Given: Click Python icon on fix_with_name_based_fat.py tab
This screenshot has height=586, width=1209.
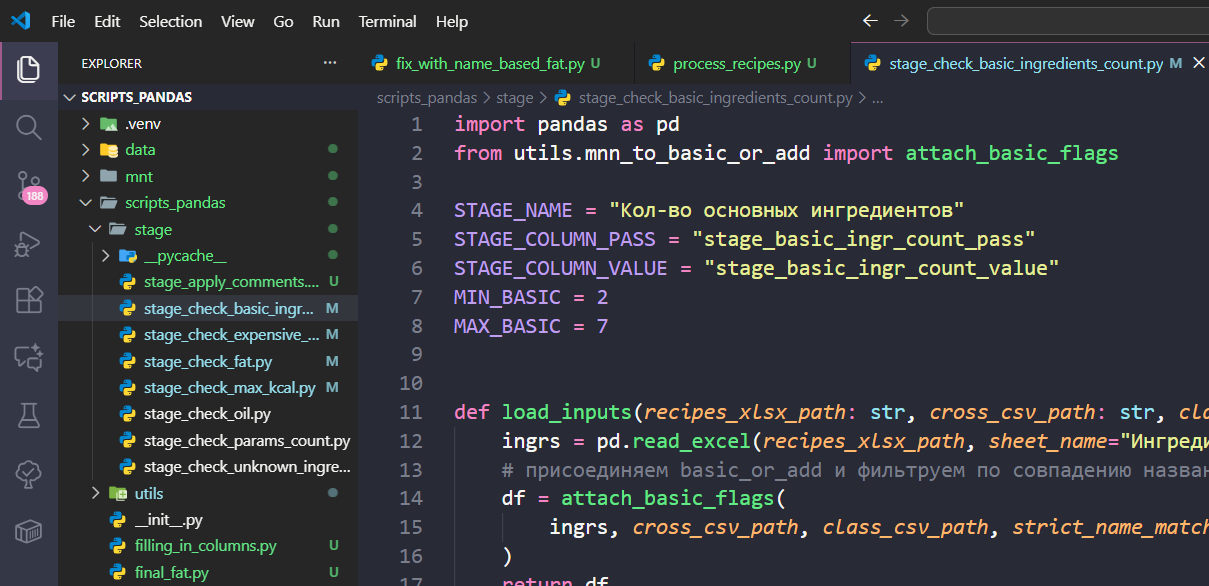Looking at the screenshot, I should pyautogui.click(x=380, y=63).
